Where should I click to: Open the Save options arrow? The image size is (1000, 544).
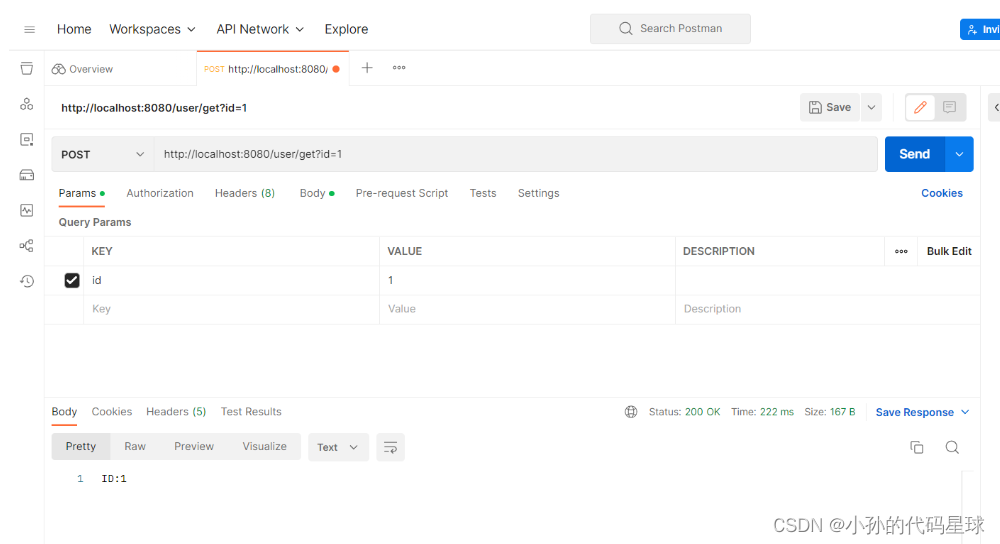[871, 107]
